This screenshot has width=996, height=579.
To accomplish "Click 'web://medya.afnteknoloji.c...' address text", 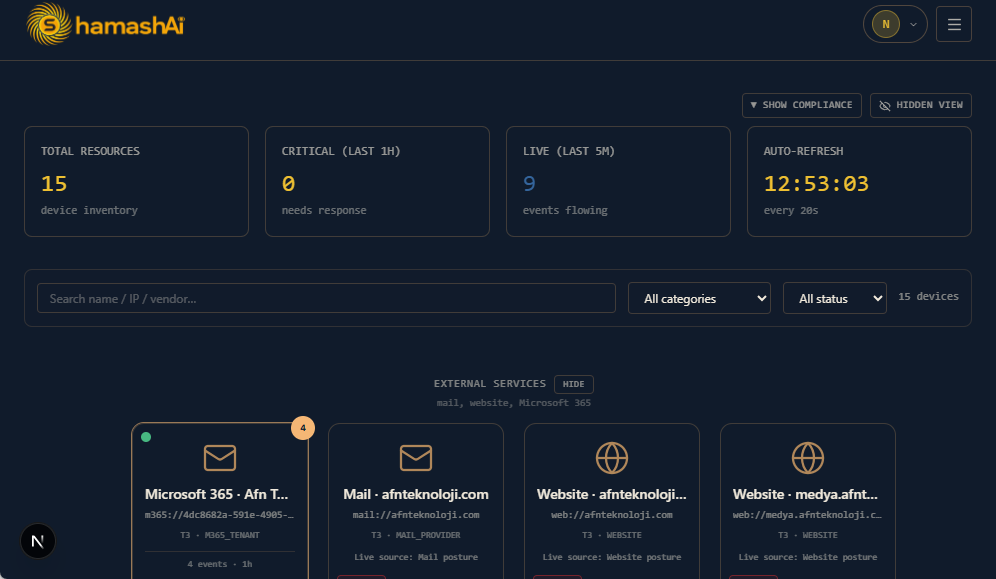I will (807, 515).
